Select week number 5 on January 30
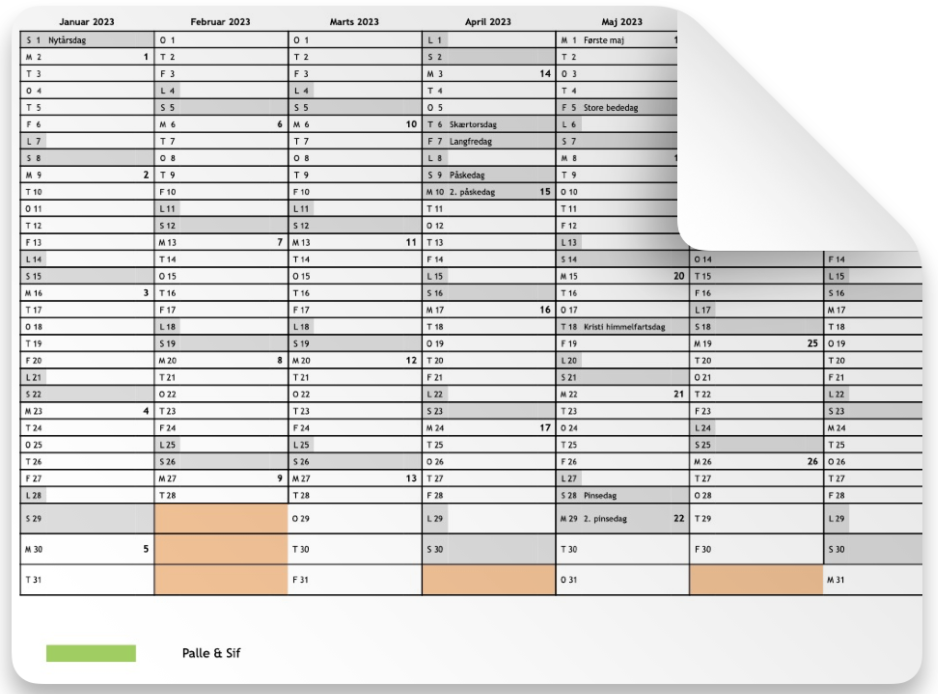The height and width of the screenshot is (694, 938). (x=145, y=549)
